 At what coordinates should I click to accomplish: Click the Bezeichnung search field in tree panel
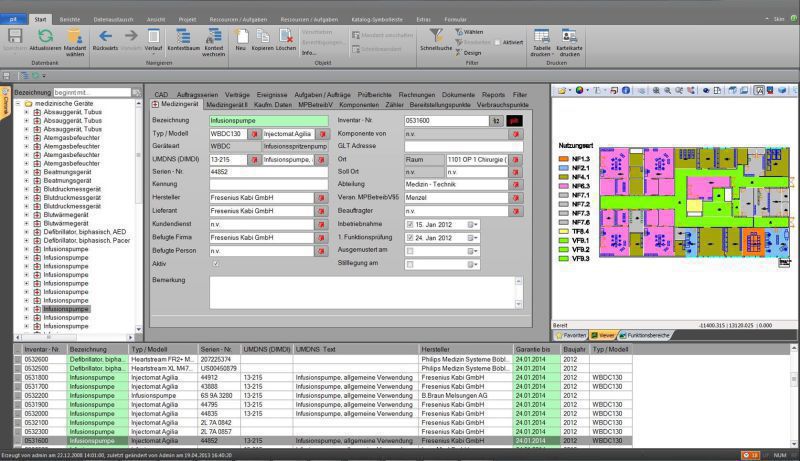[92, 92]
